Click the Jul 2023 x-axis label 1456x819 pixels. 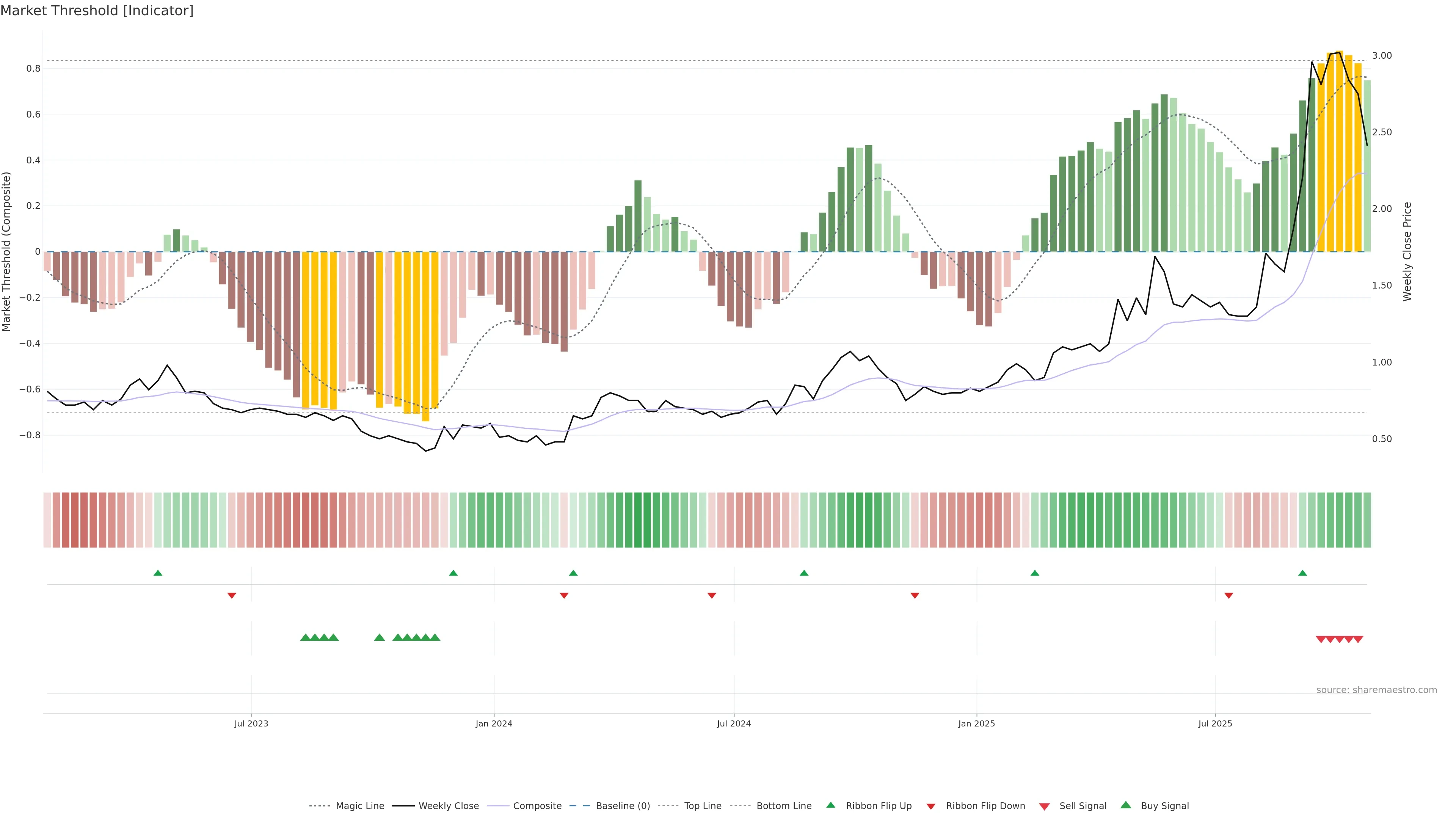(251, 723)
